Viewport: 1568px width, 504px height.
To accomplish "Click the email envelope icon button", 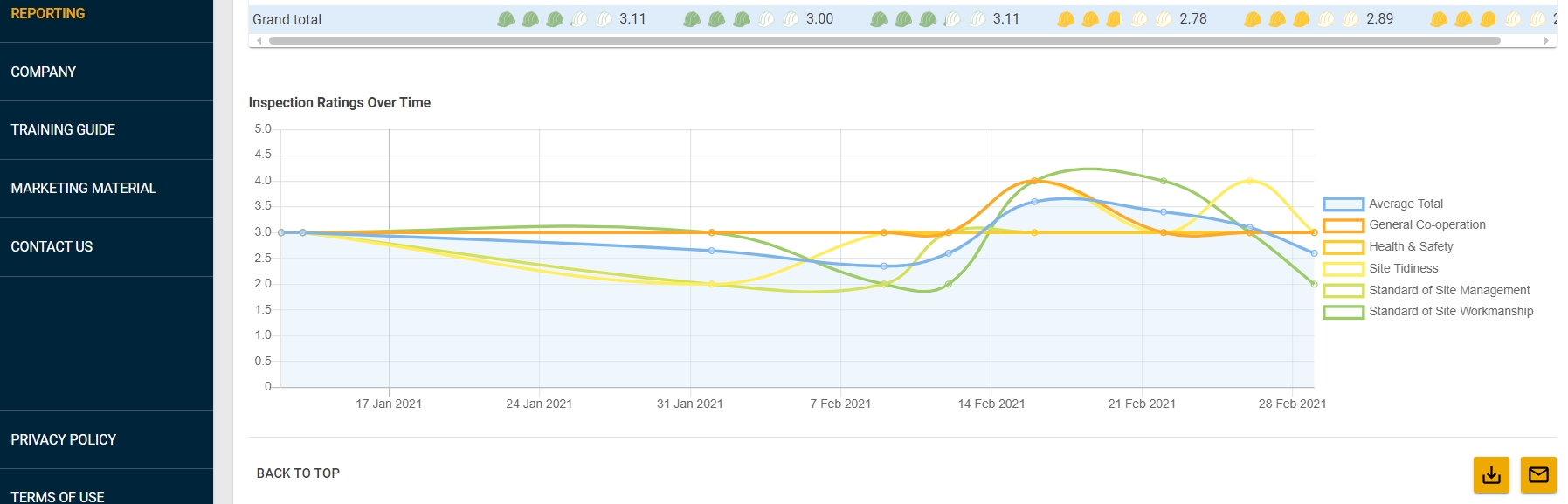I will point(1538,474).
